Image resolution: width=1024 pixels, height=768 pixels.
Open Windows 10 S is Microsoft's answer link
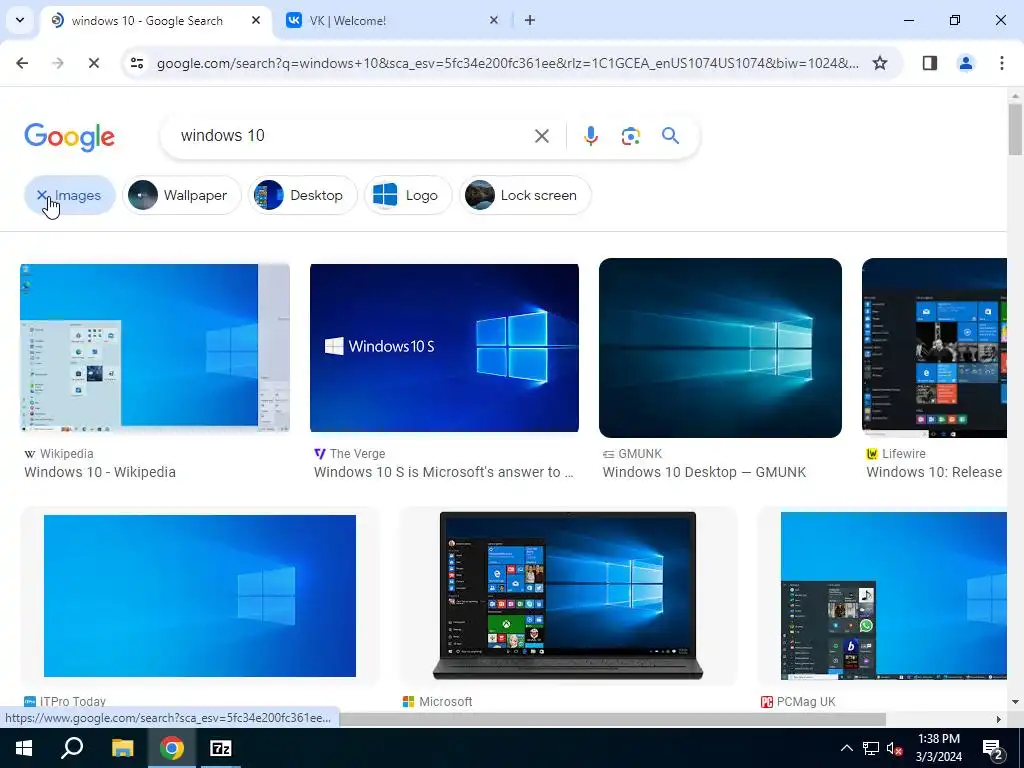point(443,472)
